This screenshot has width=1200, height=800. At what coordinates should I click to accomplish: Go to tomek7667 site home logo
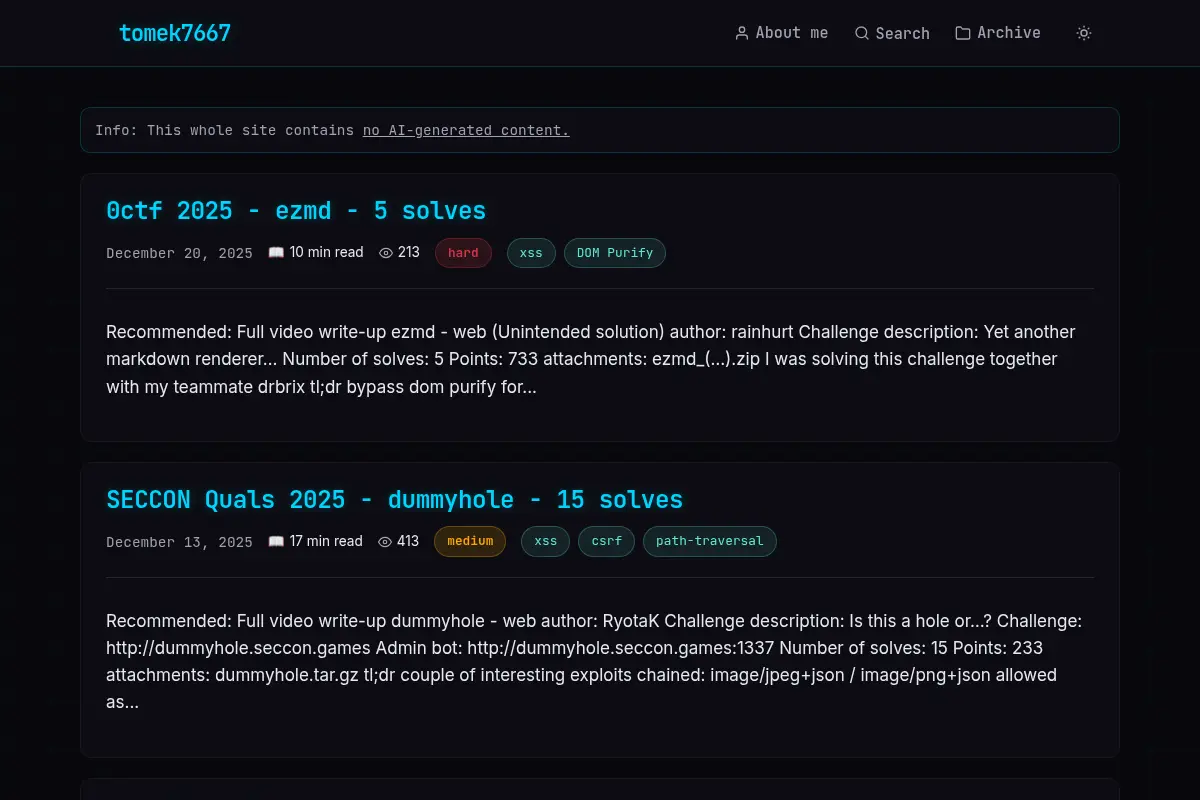175,33
